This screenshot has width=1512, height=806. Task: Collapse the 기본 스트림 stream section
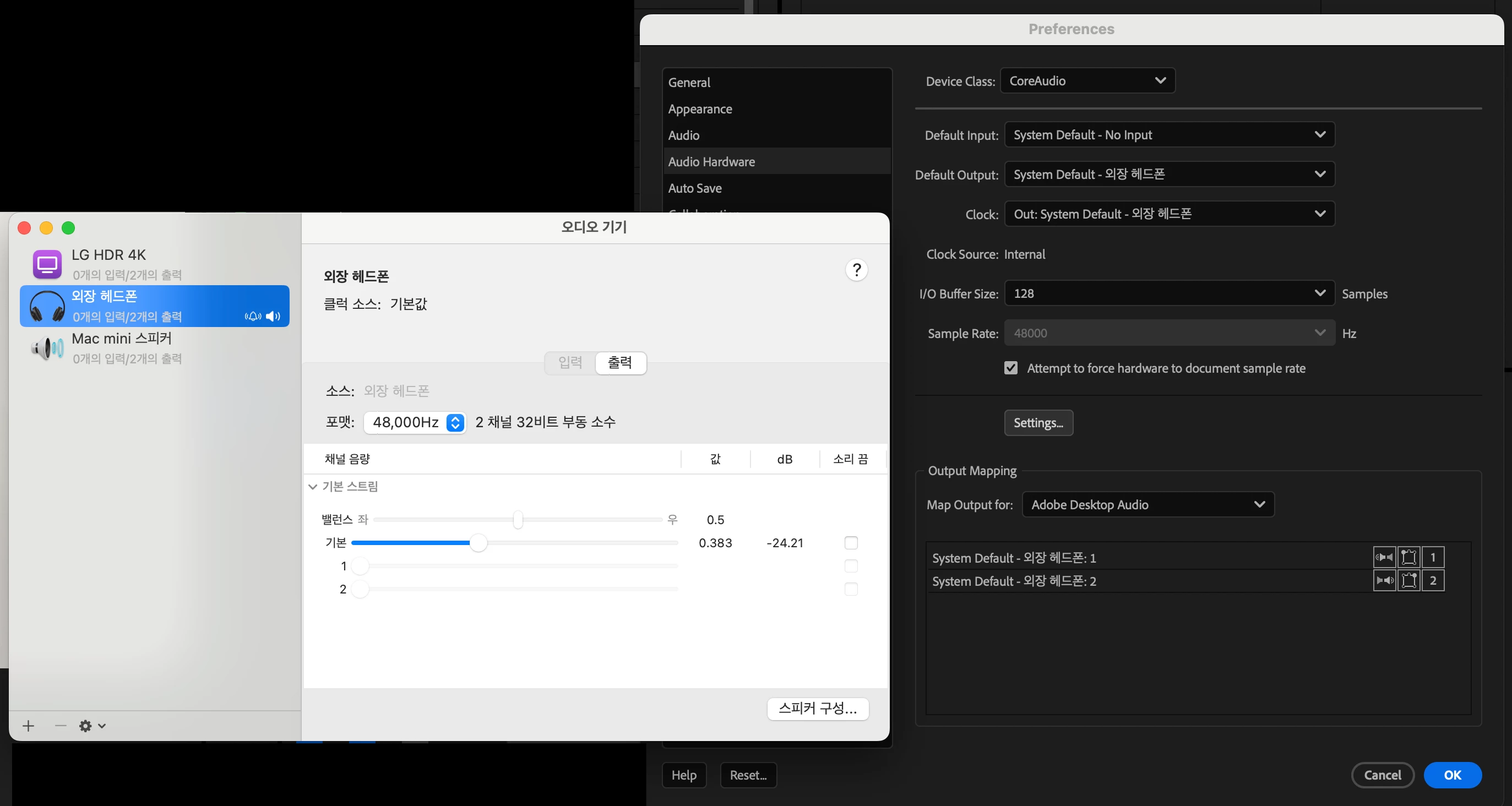click(313, 487)
